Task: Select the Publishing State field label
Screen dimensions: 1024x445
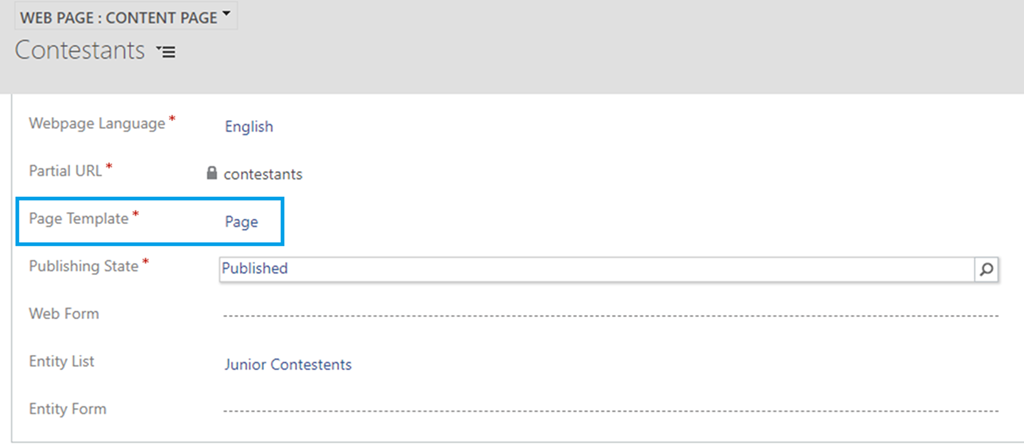Action: [84, 266]
